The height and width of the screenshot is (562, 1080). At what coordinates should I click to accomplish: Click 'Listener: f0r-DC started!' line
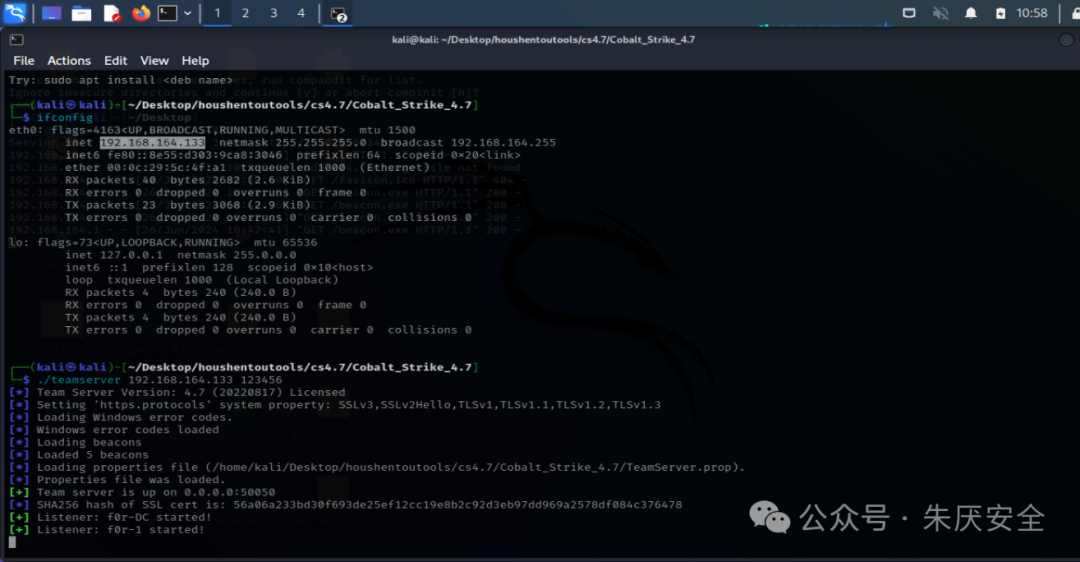coord(110,517)
